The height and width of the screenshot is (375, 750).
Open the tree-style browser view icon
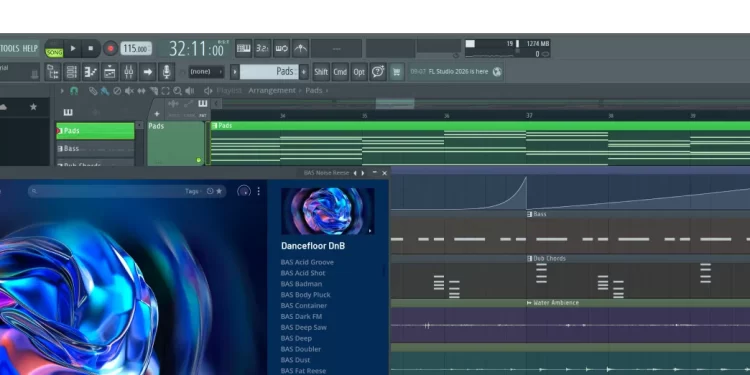tap(53, 72)
